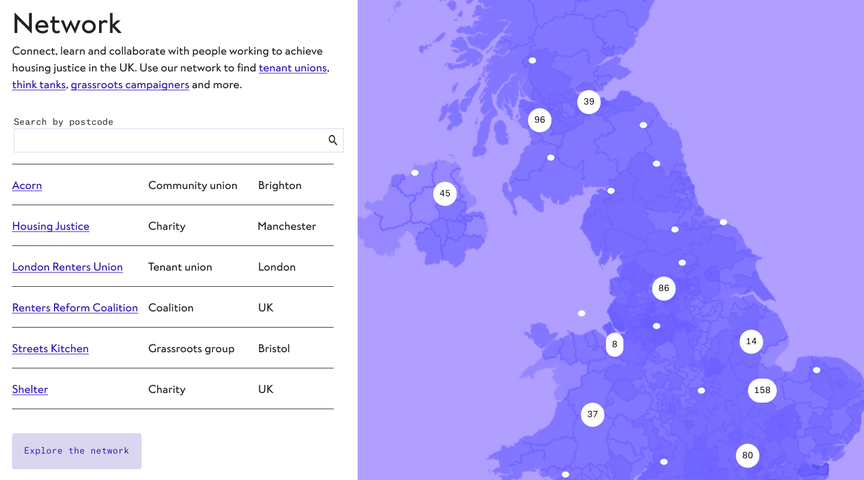Click the map cluster showing 14
This screenshot has width=864, height=480.
tap(751, 342)
